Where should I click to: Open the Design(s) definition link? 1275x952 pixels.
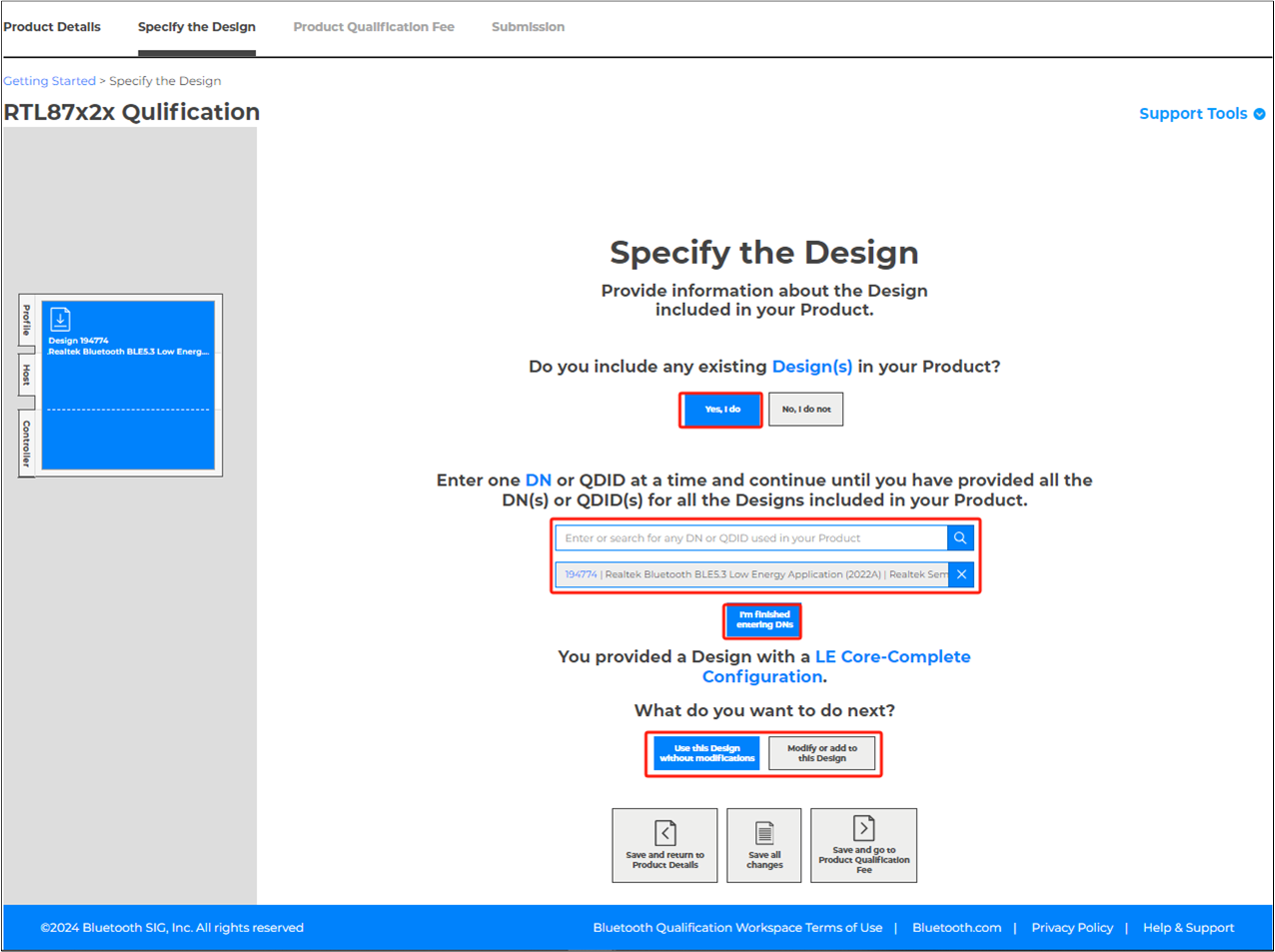pos(812,367)
